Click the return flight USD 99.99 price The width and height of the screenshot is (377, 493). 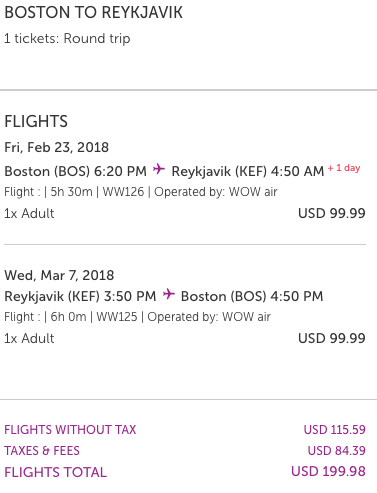pyautogui.click(x=332, y=338)
